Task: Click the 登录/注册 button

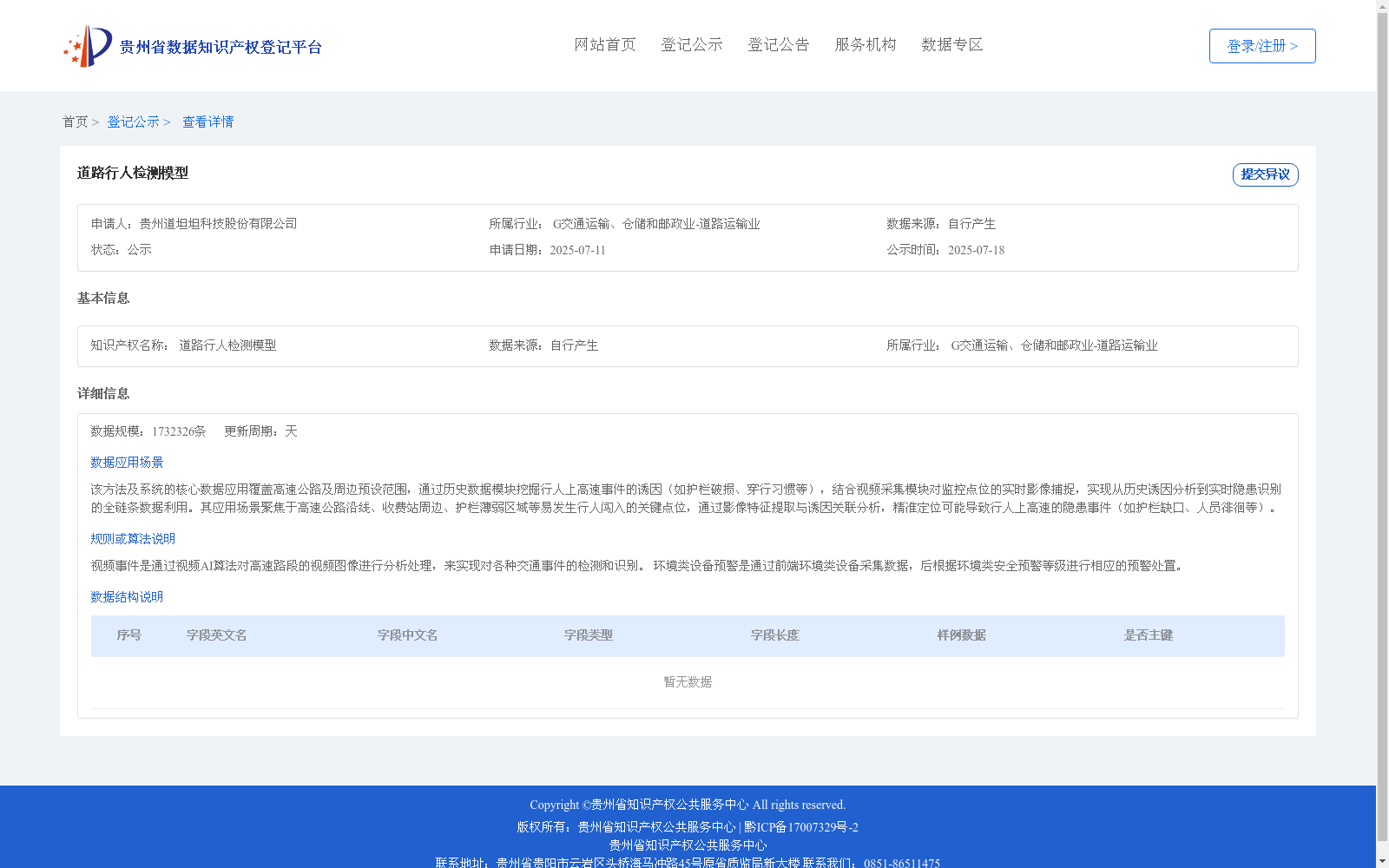Action: 1262,46
